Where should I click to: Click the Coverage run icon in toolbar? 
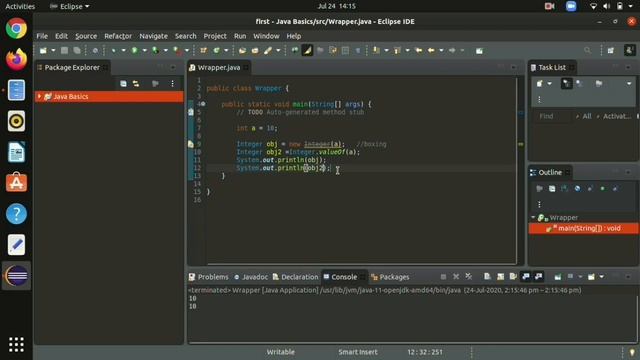coord(155,51)
